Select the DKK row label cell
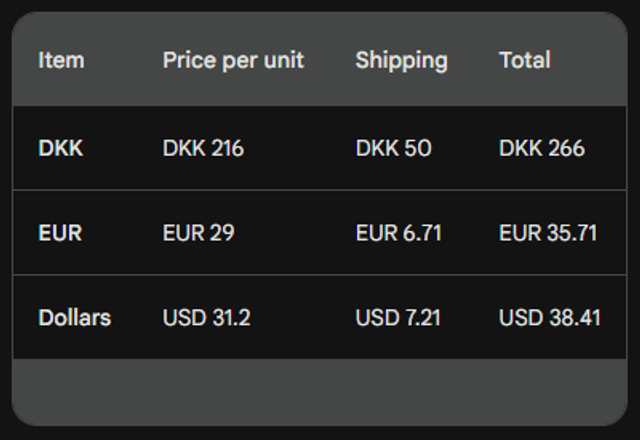 61,149
